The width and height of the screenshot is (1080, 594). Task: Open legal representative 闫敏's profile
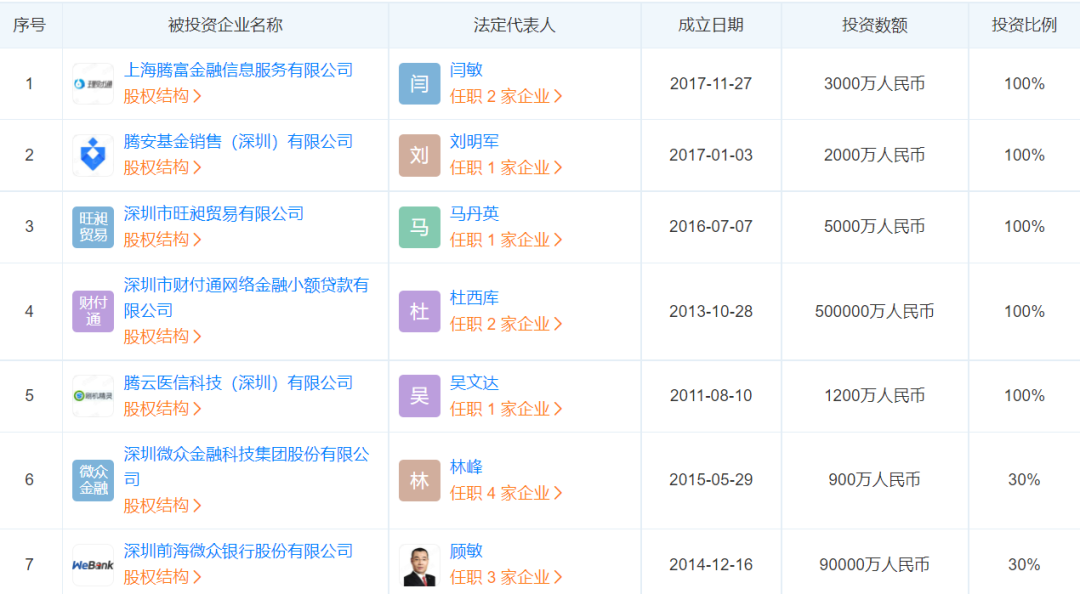(x=466, y=70)
